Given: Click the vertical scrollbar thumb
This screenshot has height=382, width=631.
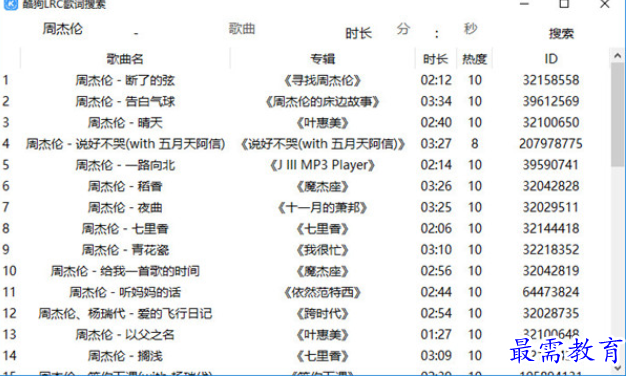Looking at the screenshot, I should [x=618, y=115].
